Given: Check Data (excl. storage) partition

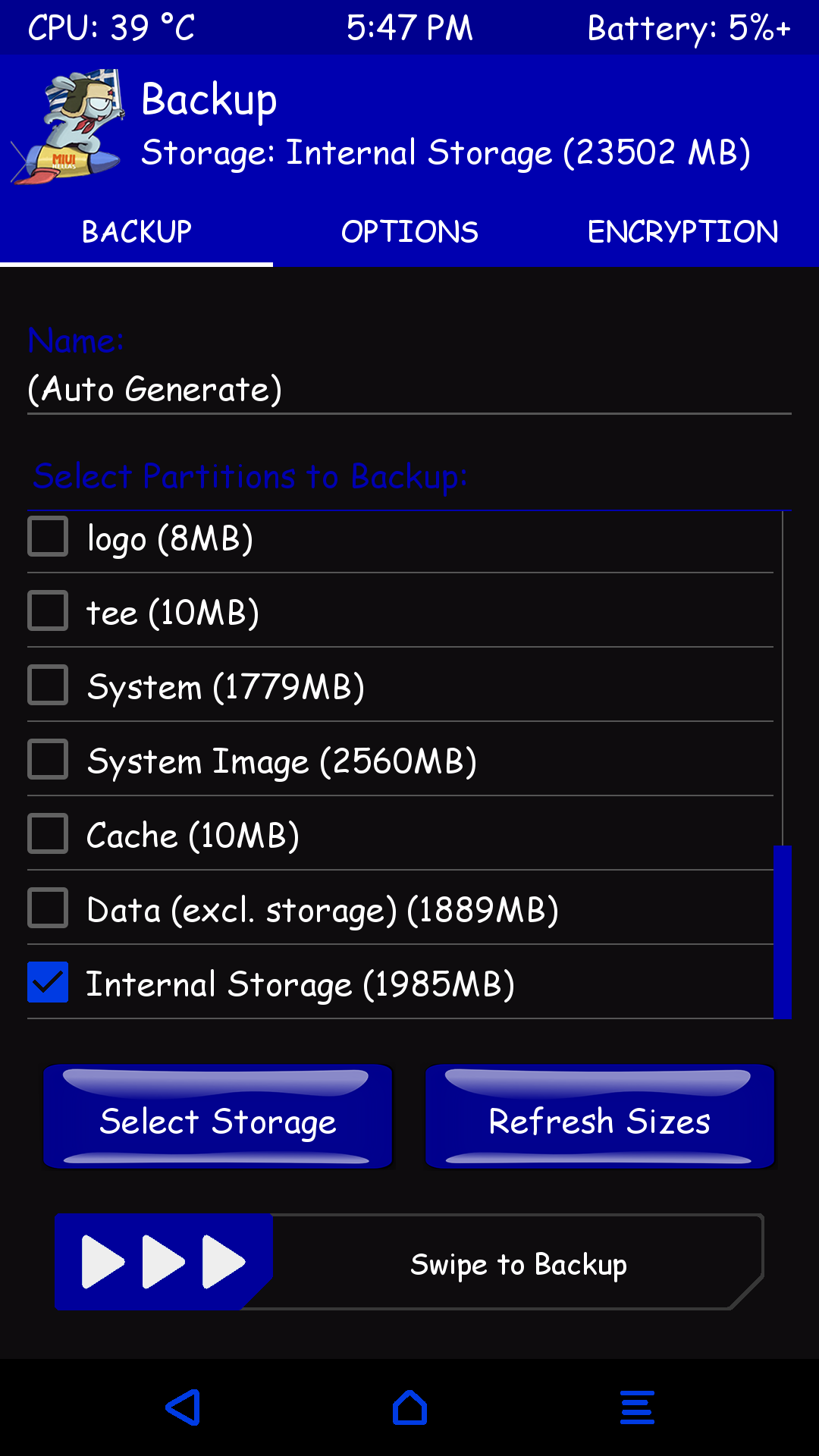Looking at the screenshot, I should click(48, 908).
